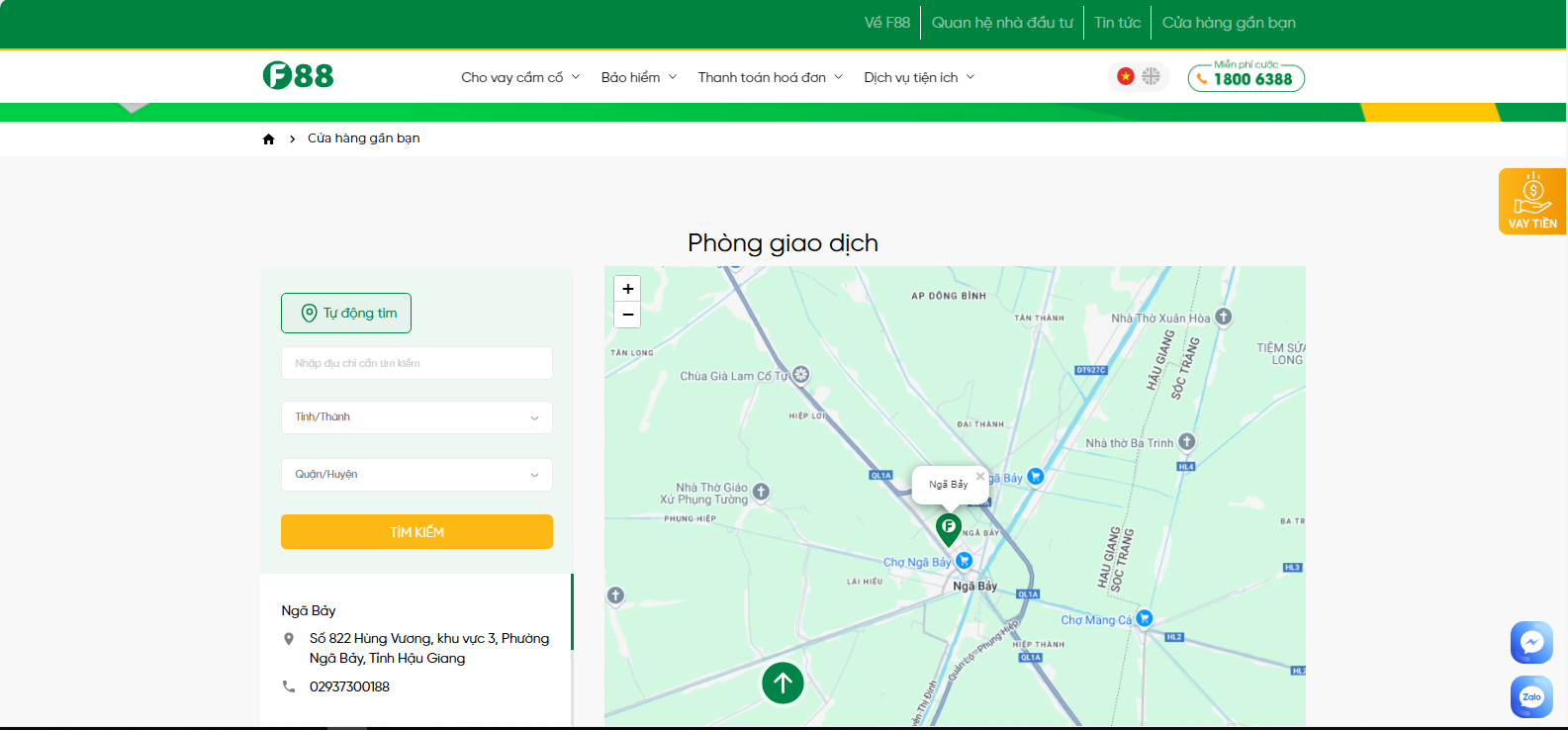Click the home icon in breadcrumb

coord(268,139)
